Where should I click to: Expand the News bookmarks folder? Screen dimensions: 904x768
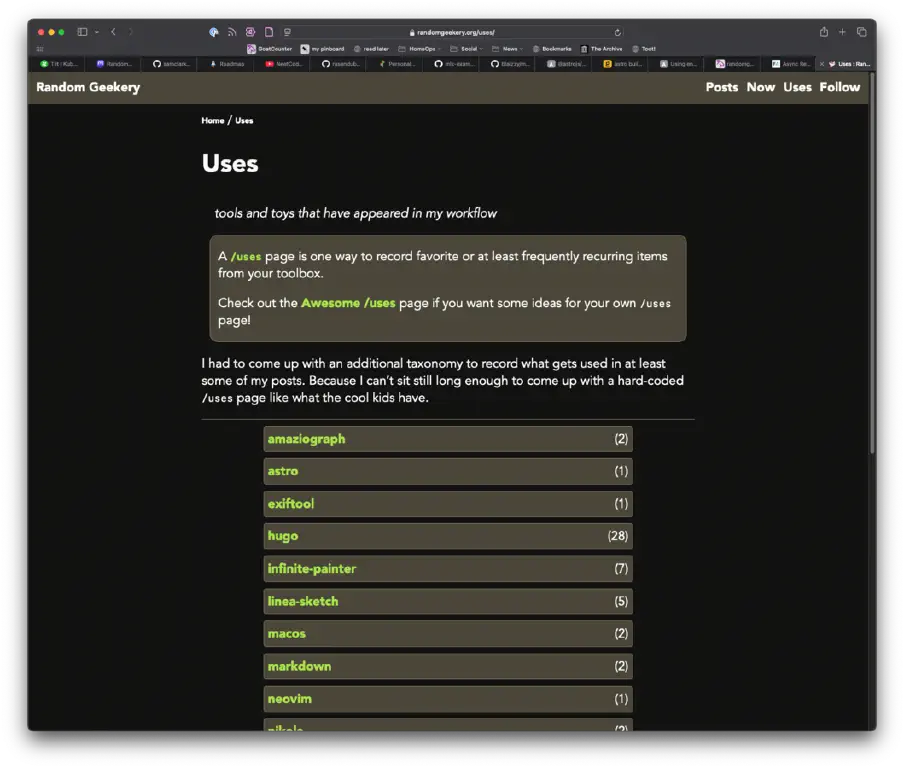click(x=507, y=49)
